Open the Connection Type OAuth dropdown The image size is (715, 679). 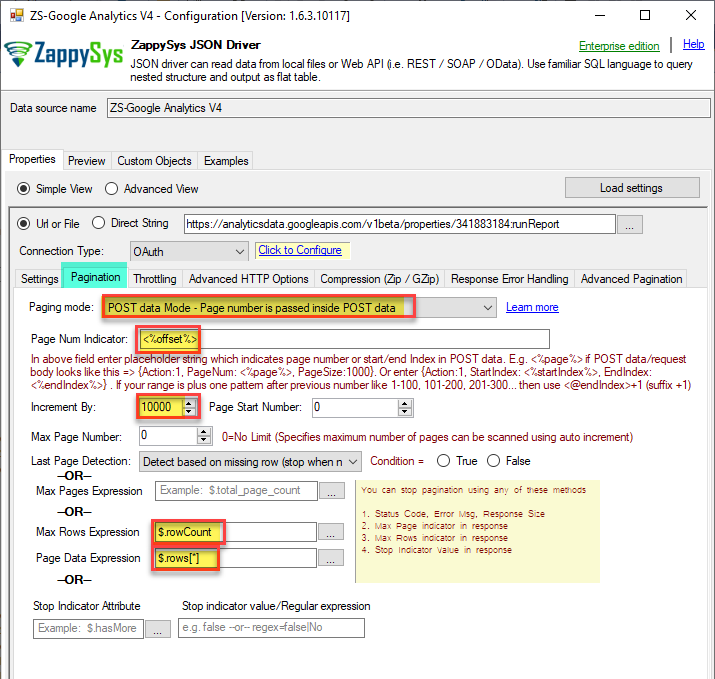tap(189, 251)
